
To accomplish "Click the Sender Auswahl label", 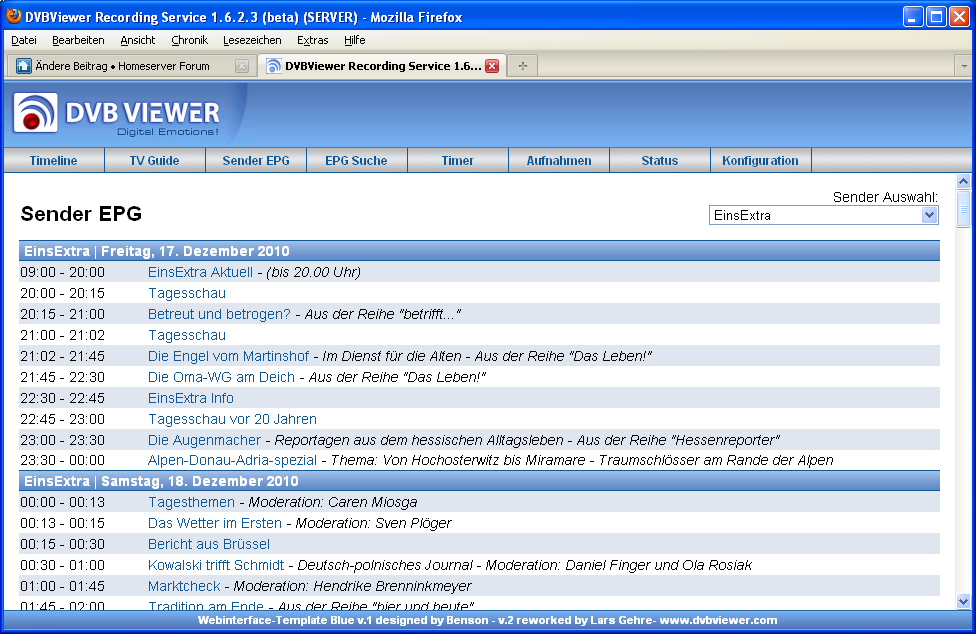I will 885,197.
